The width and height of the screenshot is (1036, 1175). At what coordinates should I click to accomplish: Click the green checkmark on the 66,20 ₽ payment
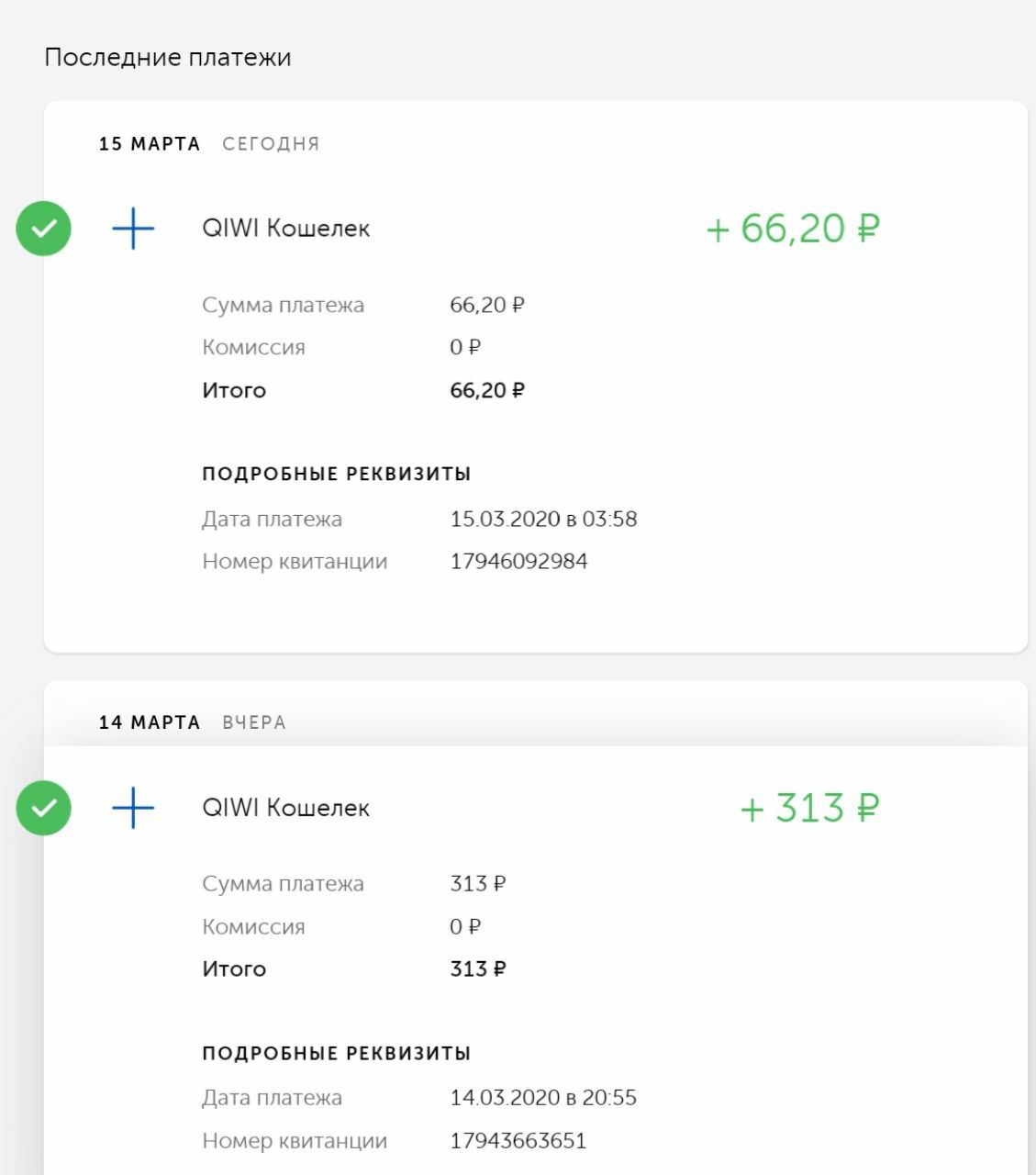[x=43, y=229]
